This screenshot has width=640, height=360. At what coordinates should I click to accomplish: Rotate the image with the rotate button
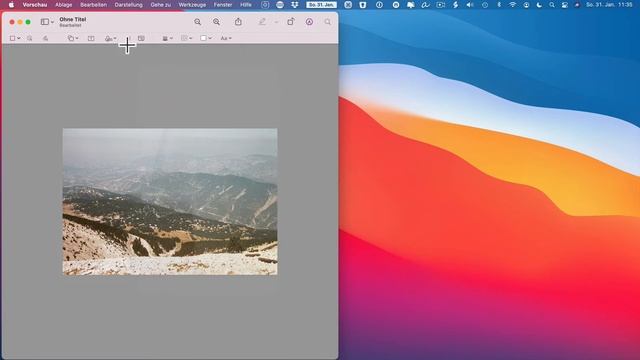[x=291, y=22]
